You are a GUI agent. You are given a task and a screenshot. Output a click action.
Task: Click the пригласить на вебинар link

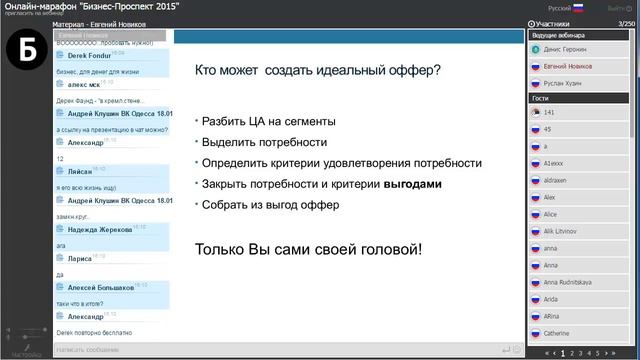tap(34, 13)
